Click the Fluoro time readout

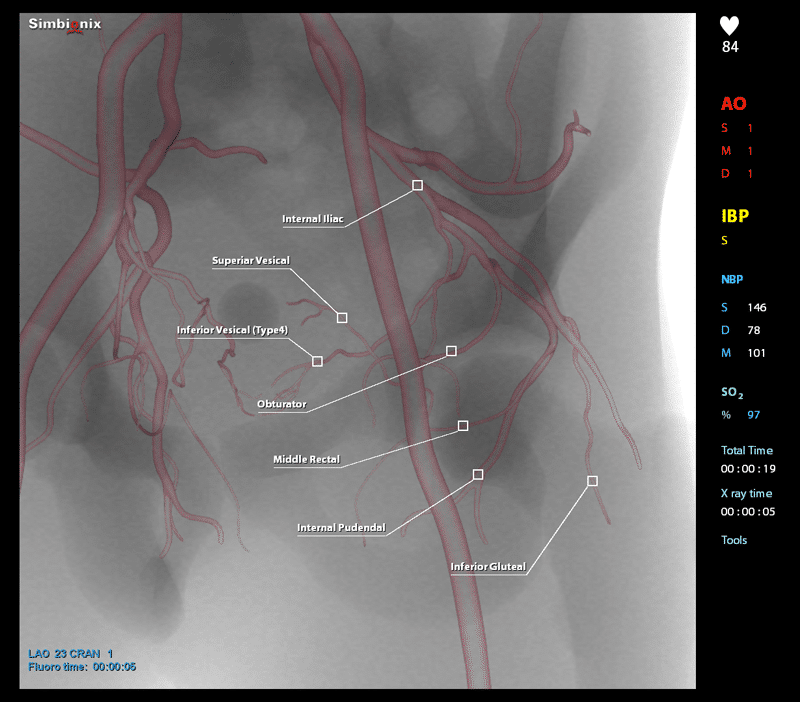pyautogui.click(x=82, y=667)
